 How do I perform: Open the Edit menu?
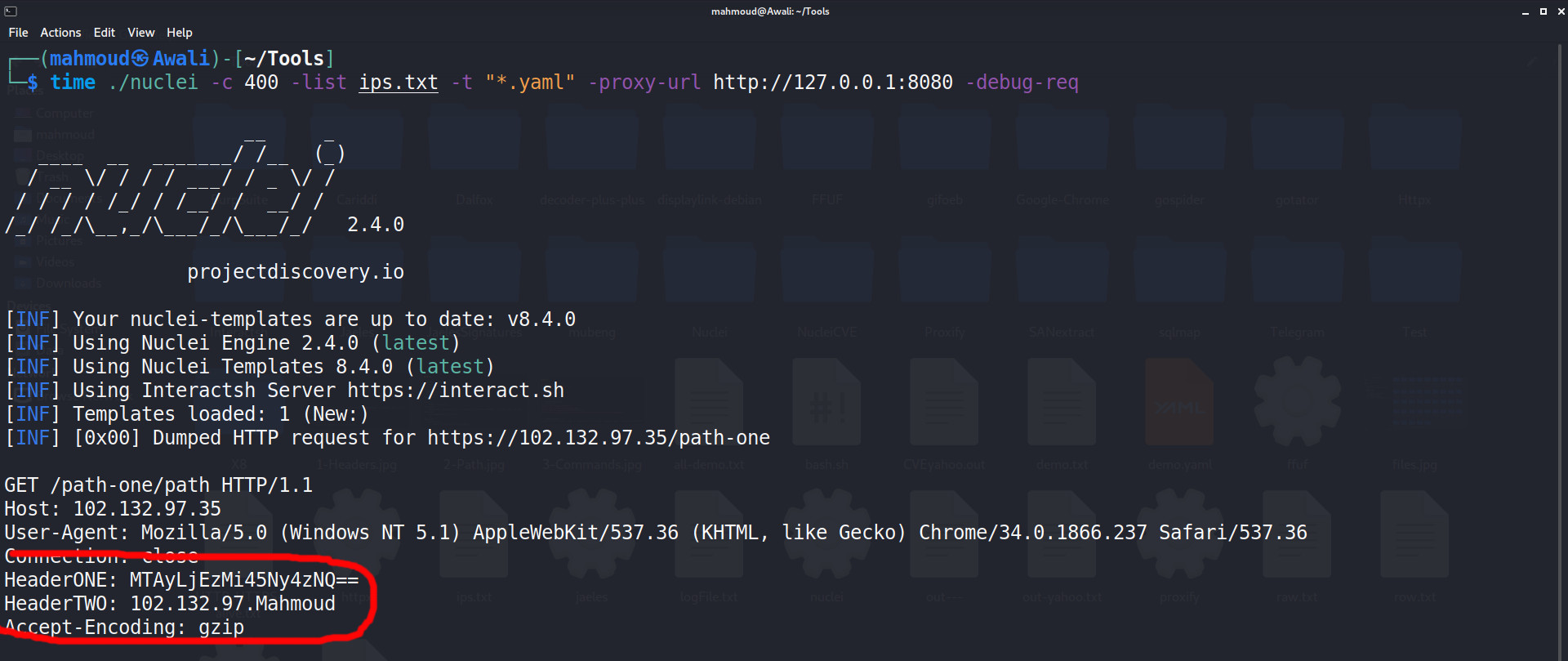tap(105, 33)
